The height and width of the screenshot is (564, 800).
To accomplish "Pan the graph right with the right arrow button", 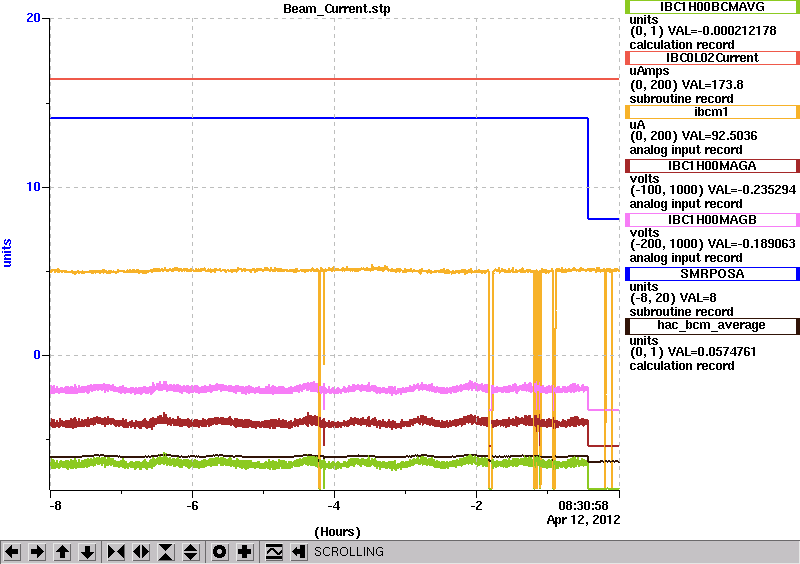I will tap(37, 552).
